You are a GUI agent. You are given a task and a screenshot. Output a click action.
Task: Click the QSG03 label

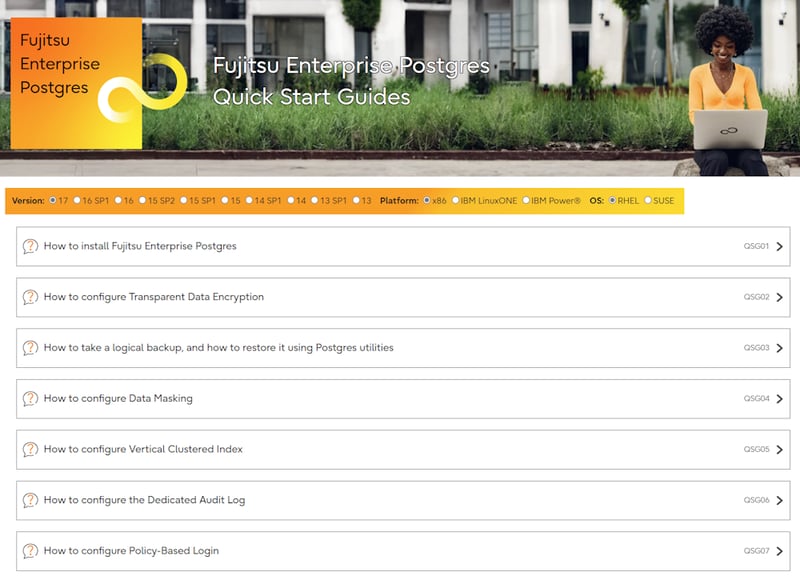[x=756, y=347]
